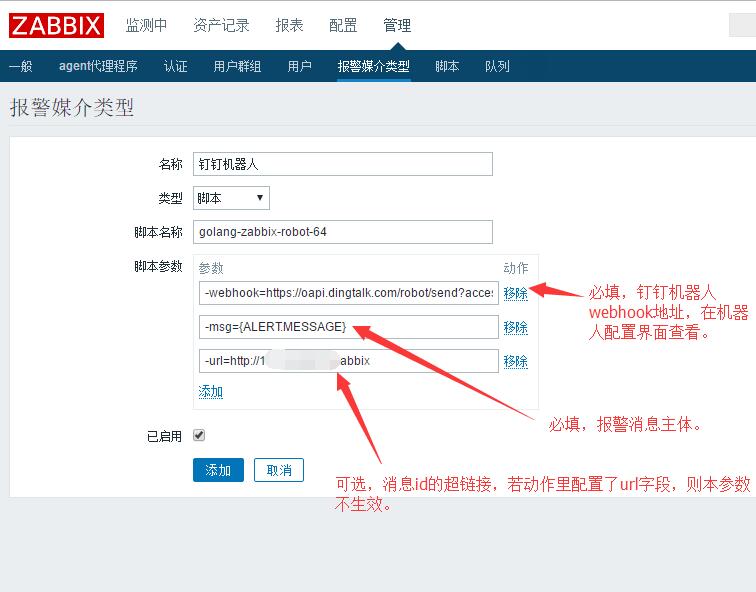Screen dimensions: 756x592
Task: Open the 监测中 top menu
Action: tap(146, 25)
